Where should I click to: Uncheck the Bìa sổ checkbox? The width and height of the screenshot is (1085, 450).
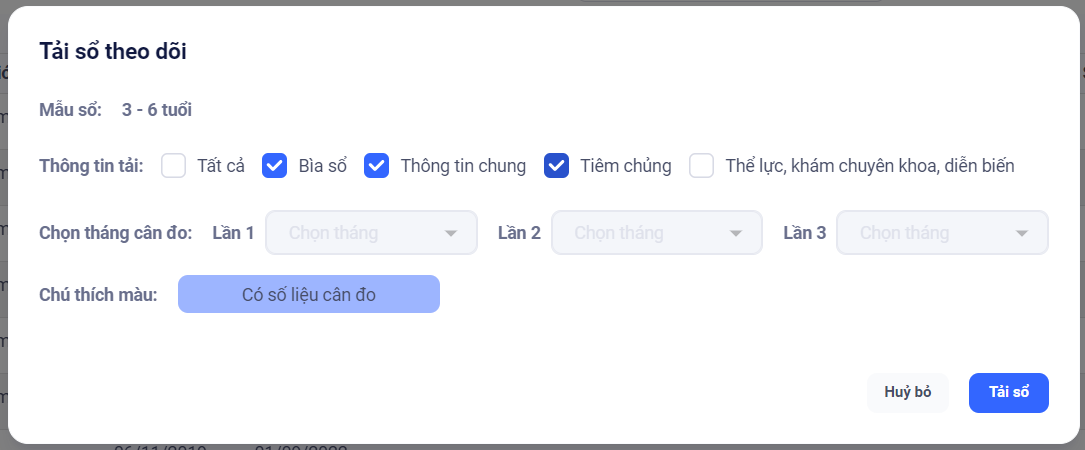(x=275, y=166)
